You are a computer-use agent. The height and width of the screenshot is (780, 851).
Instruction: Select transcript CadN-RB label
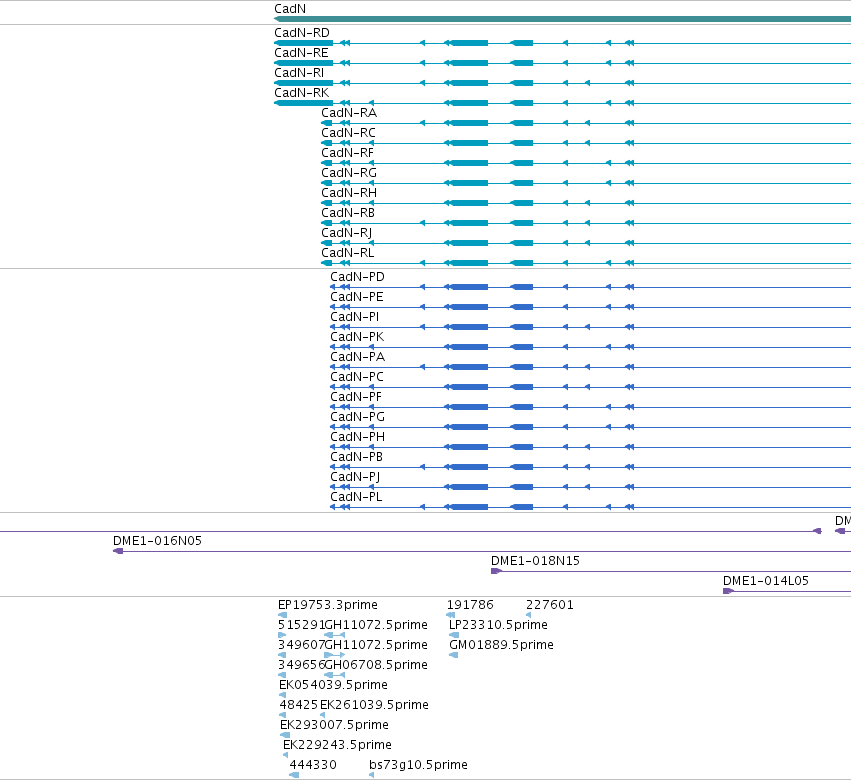click(348, 213)
